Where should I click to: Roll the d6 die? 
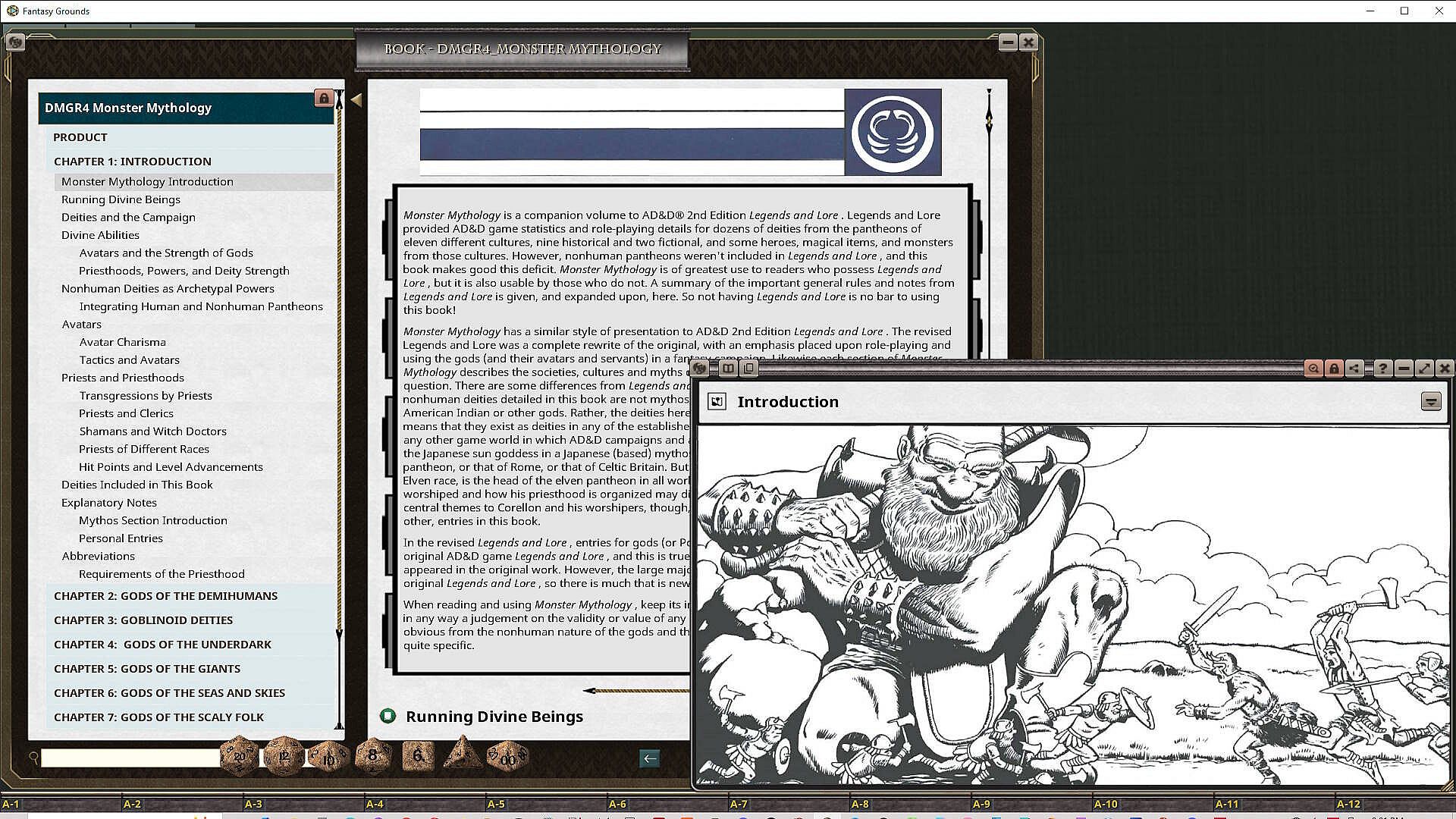coord(417,755)
